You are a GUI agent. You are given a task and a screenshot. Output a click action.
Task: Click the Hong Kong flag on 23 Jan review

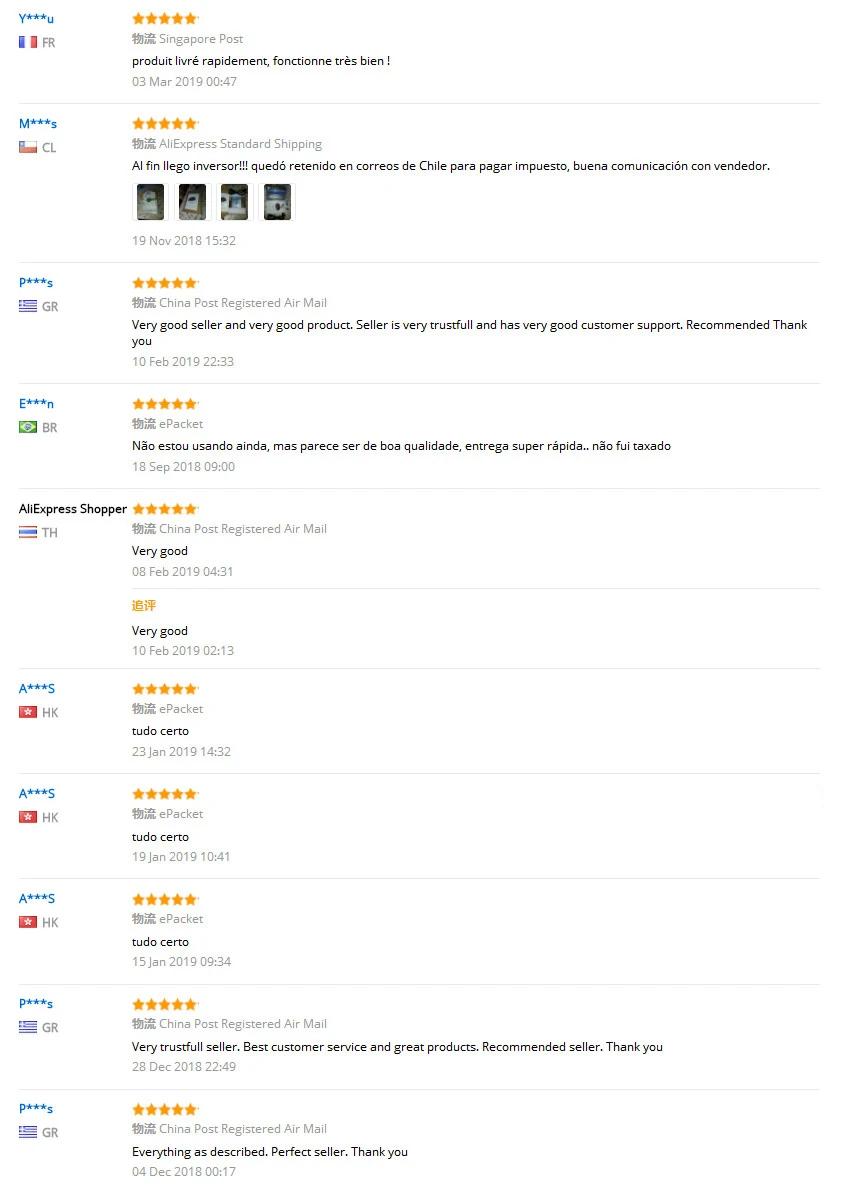pos(28,712)
